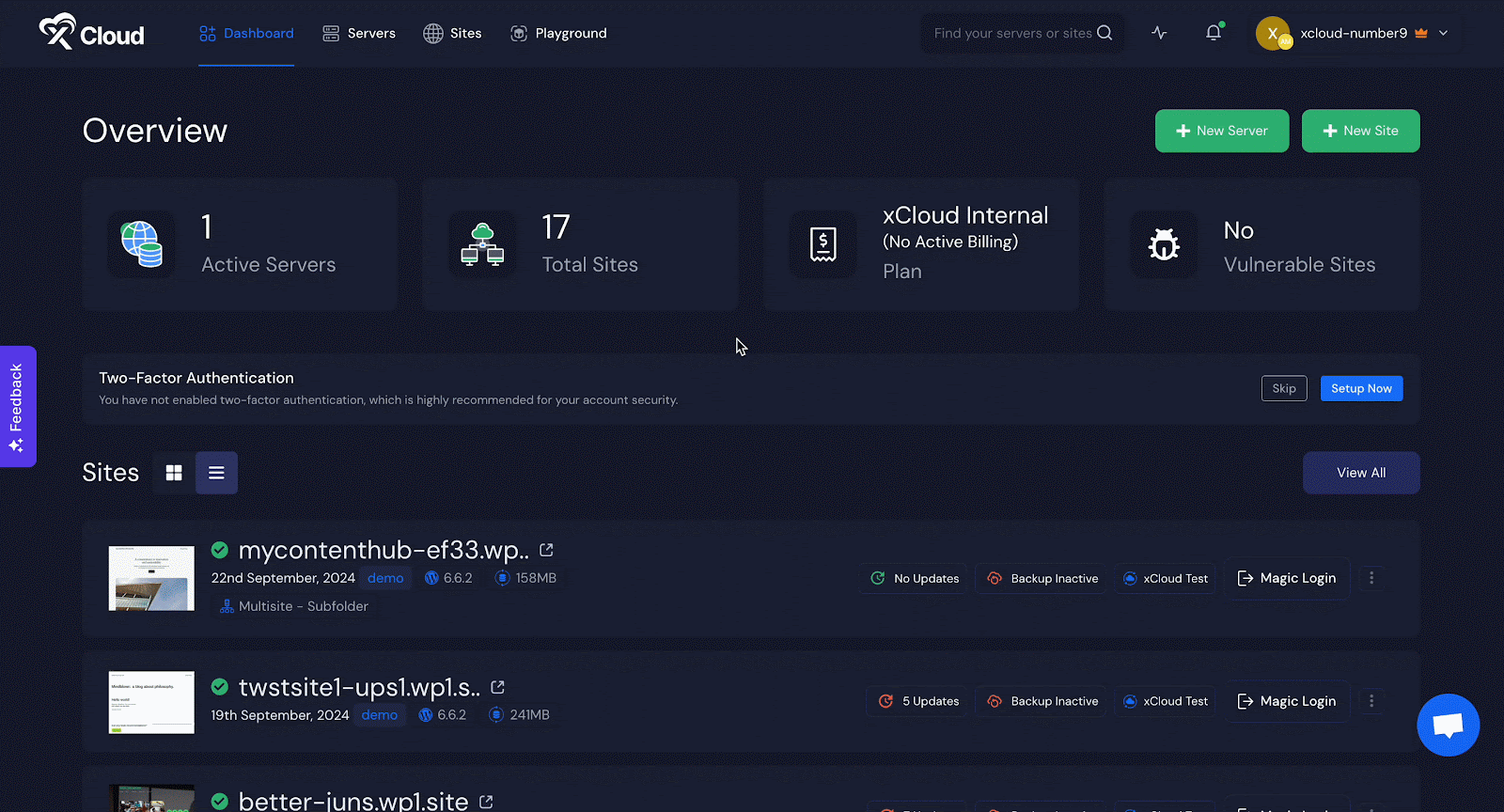This screenshot has width=1504, height=812.
Task: Click the No Updates badge
Action: (x=915, y=578)
